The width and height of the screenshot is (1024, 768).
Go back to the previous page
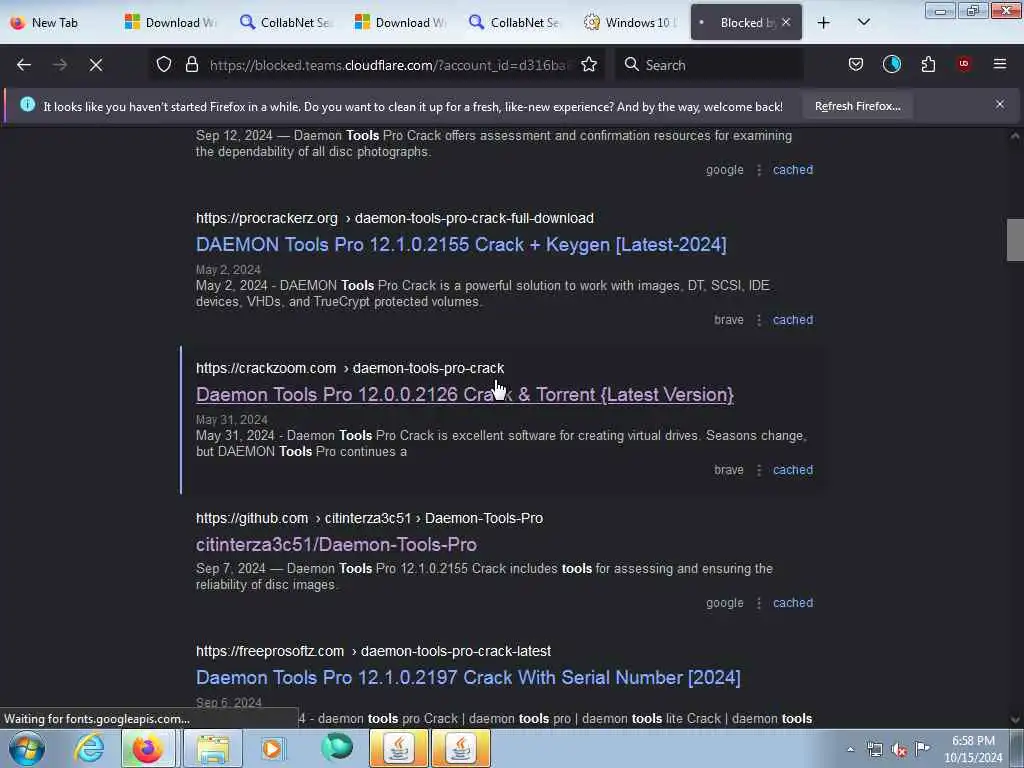24,65
